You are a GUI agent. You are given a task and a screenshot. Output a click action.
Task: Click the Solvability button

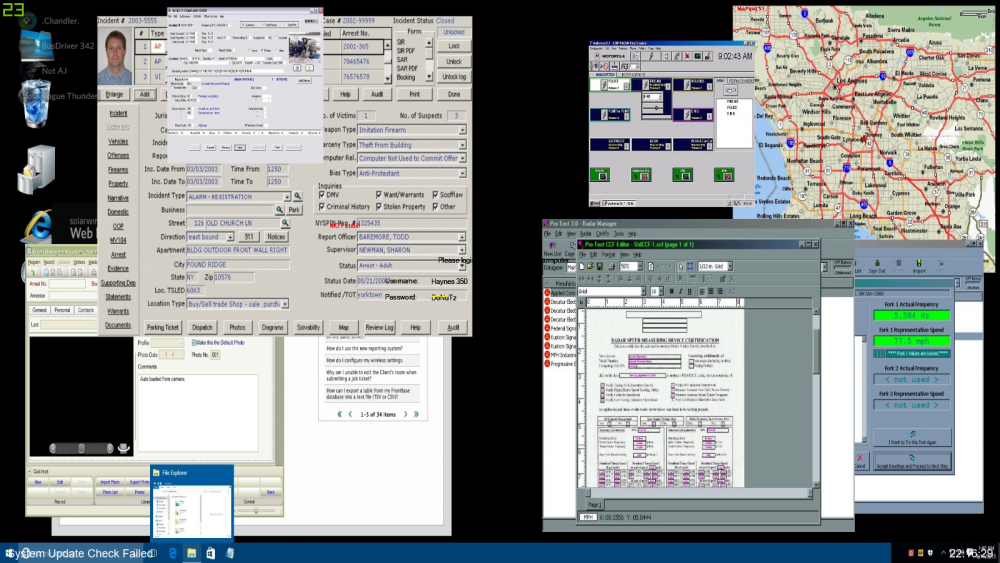308,327
